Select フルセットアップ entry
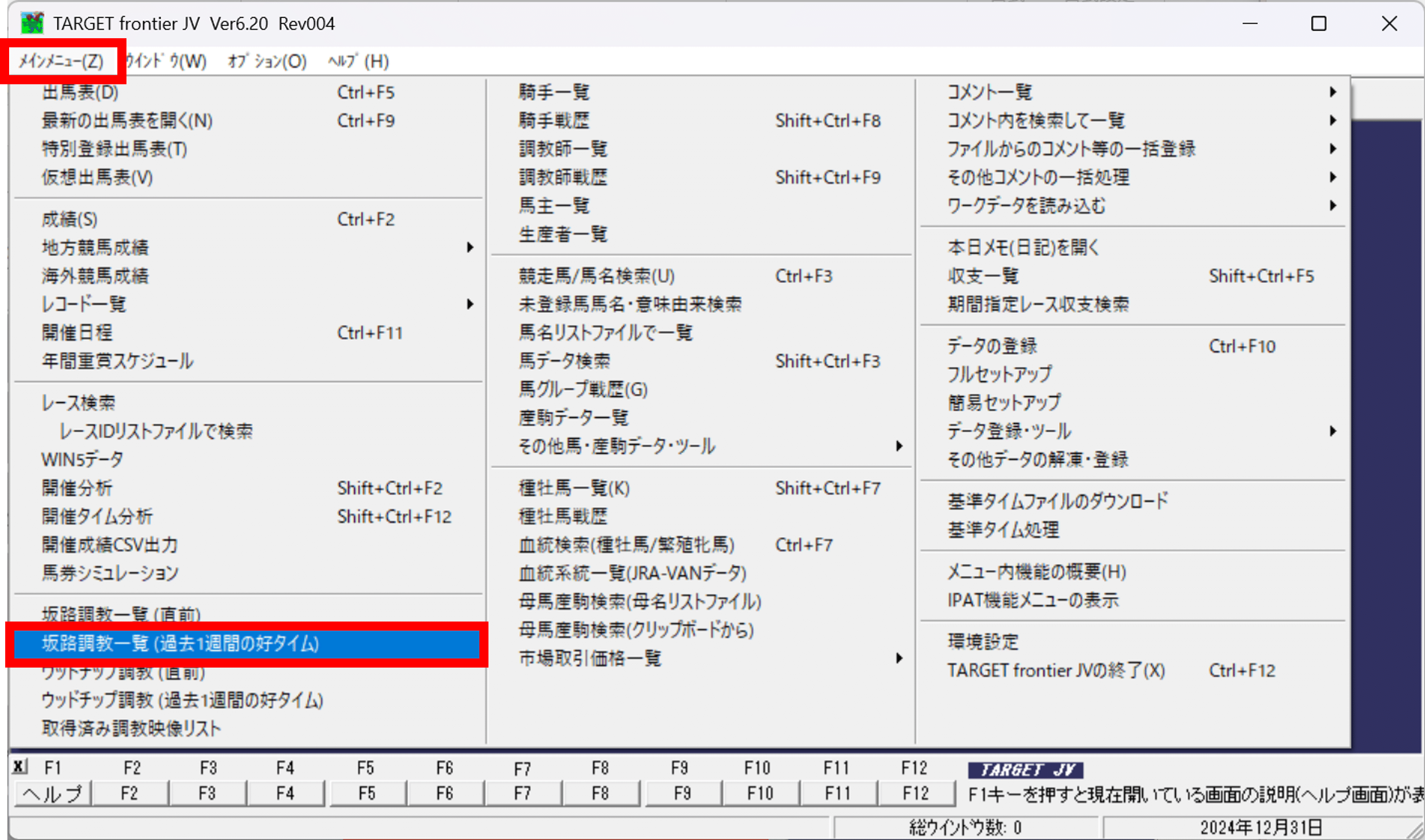The width and height of the screenshot is (1425, 840). tap(1133, 374)
